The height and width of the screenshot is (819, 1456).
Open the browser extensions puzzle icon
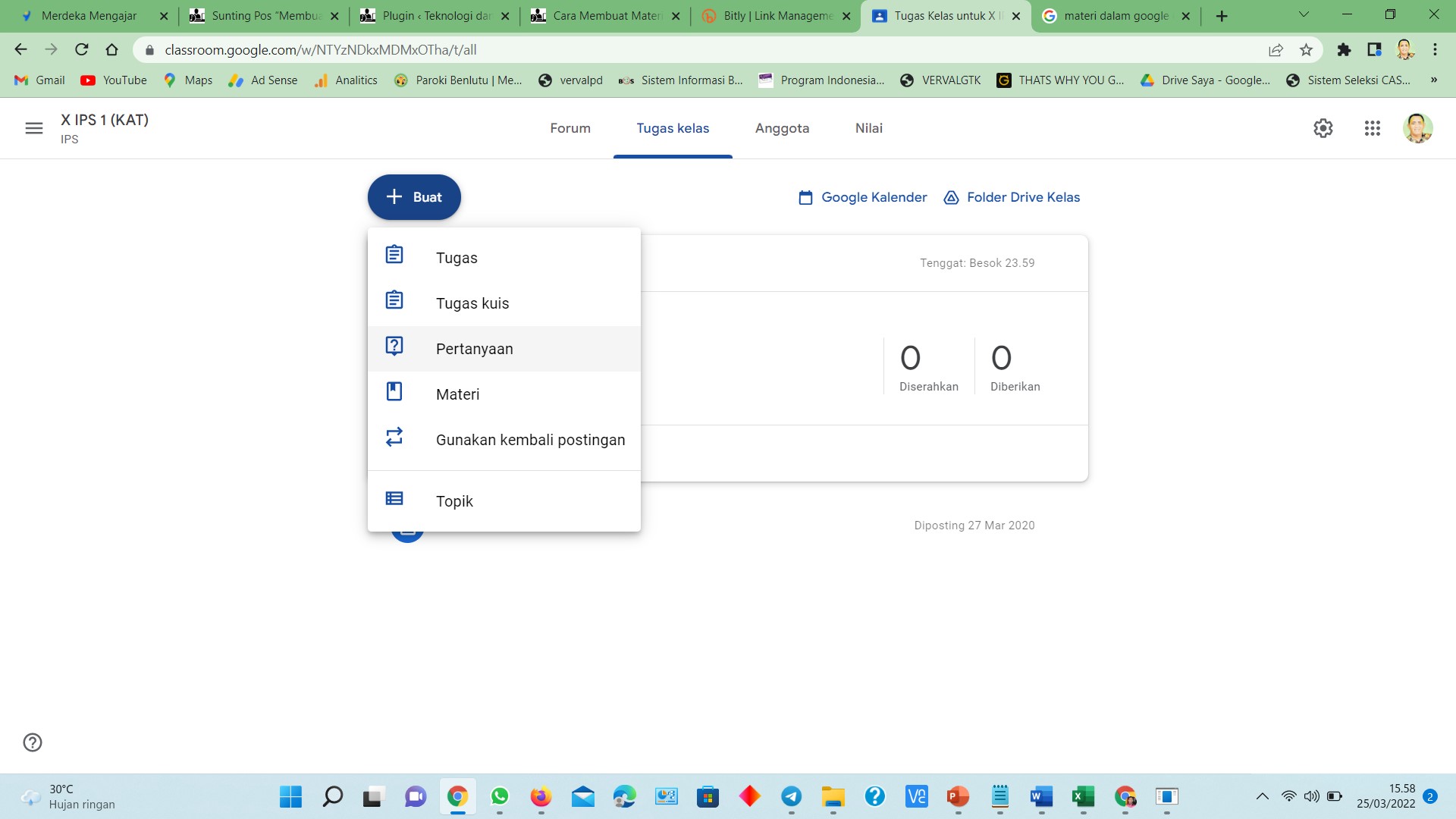click(1344, 49)
